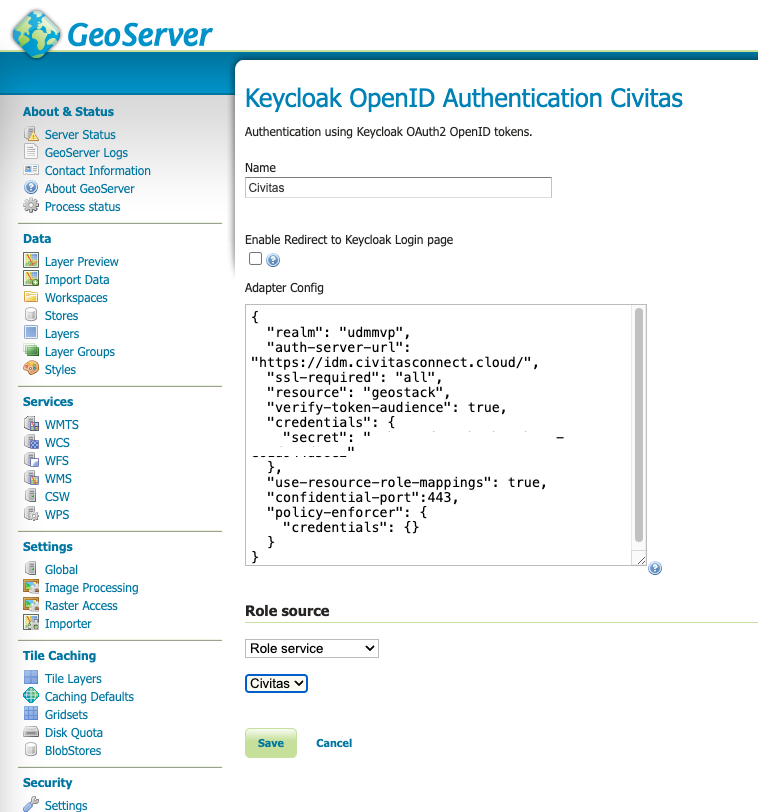Viewport: 758px width, 812px height.
Task: Open the Image Processing link
Action: (92, 588)
